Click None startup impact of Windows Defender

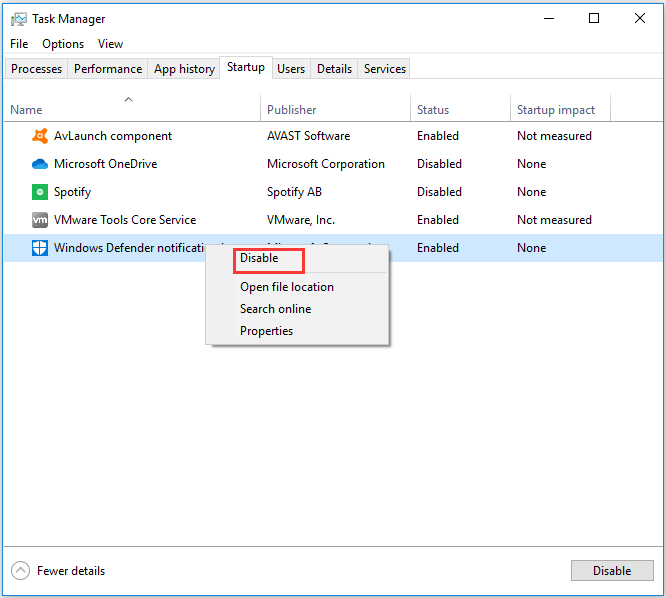point(532,248)
